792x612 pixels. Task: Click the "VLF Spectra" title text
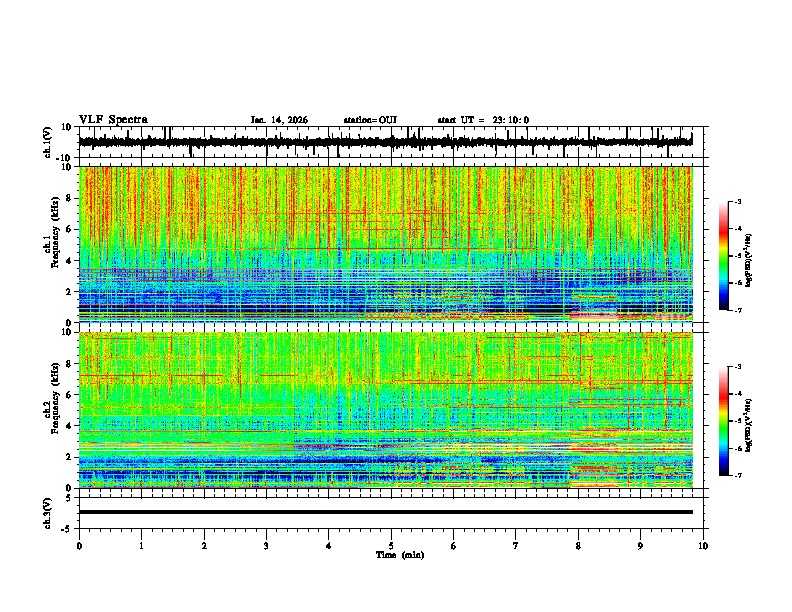113,120
